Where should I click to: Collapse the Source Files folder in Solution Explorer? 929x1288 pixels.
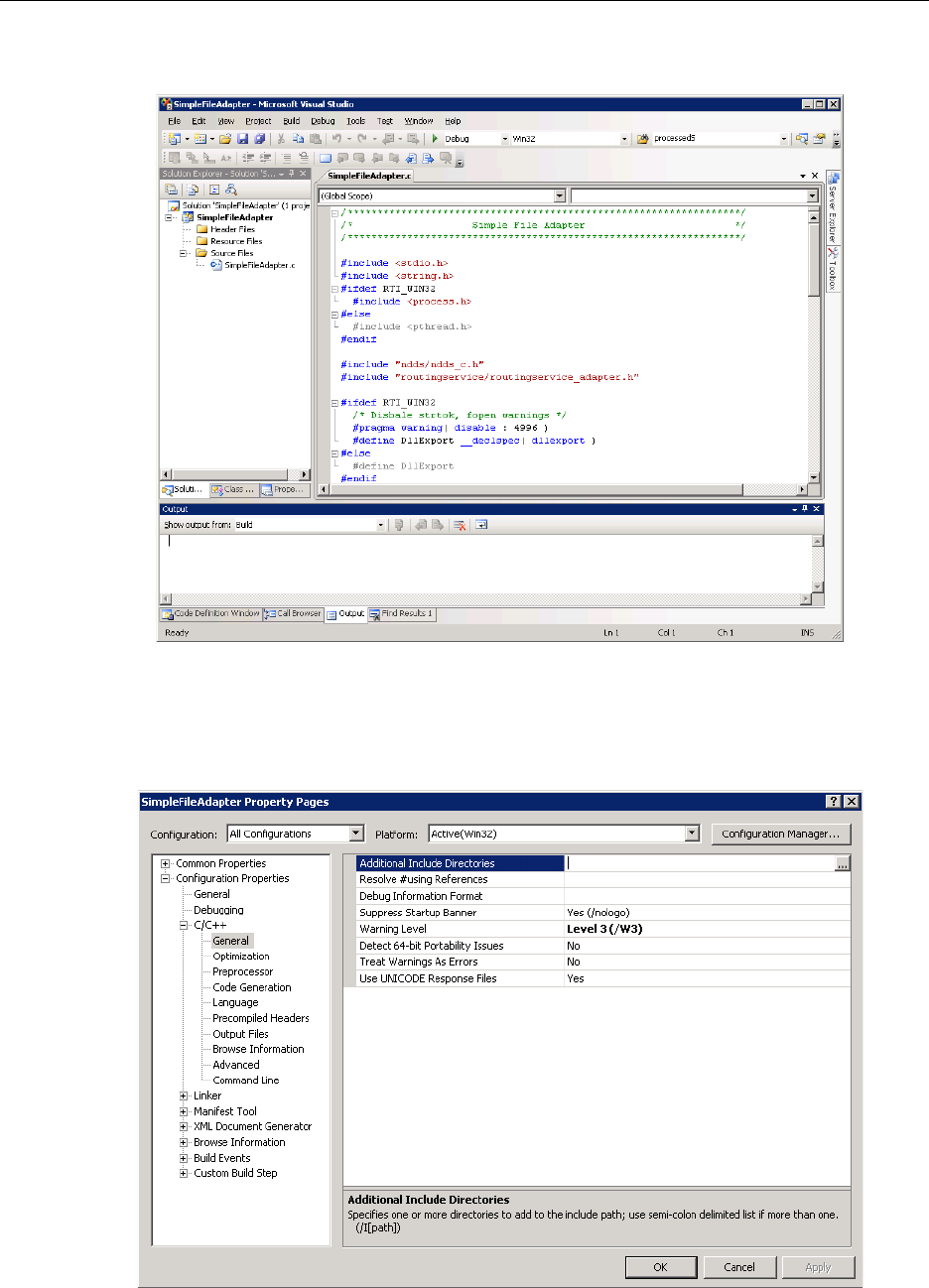point(184,253)
